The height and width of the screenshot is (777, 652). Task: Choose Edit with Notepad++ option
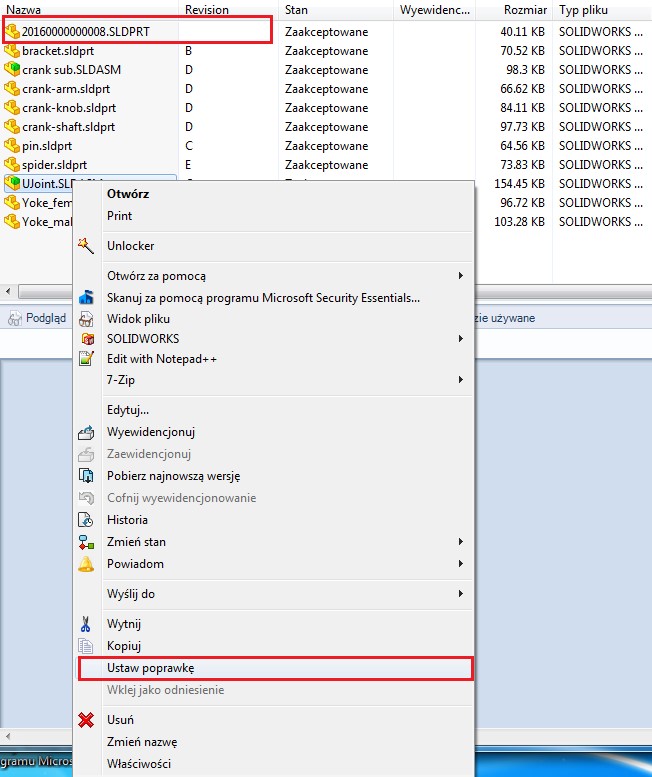[162, 359]
